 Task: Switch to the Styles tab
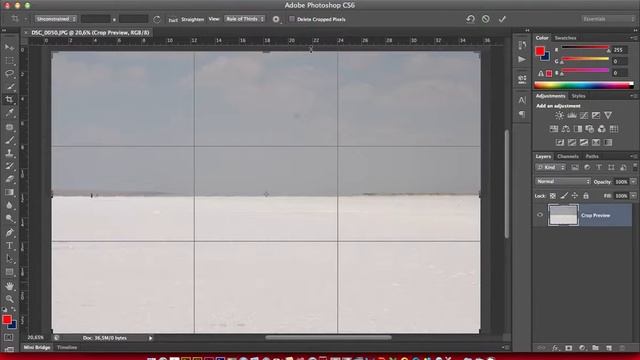click(x=578, y=96)
